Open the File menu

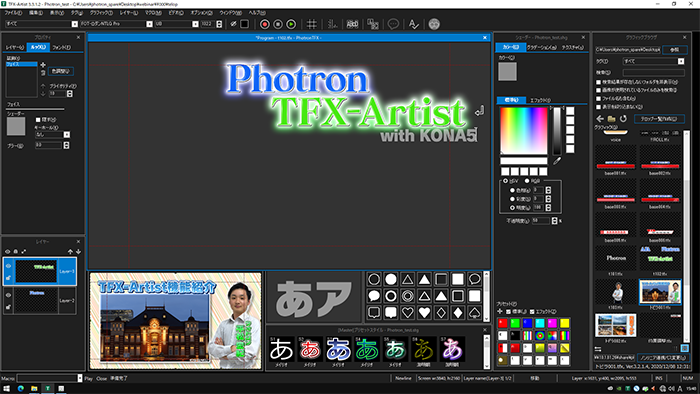pyautogui.click(x=13, y=13)
